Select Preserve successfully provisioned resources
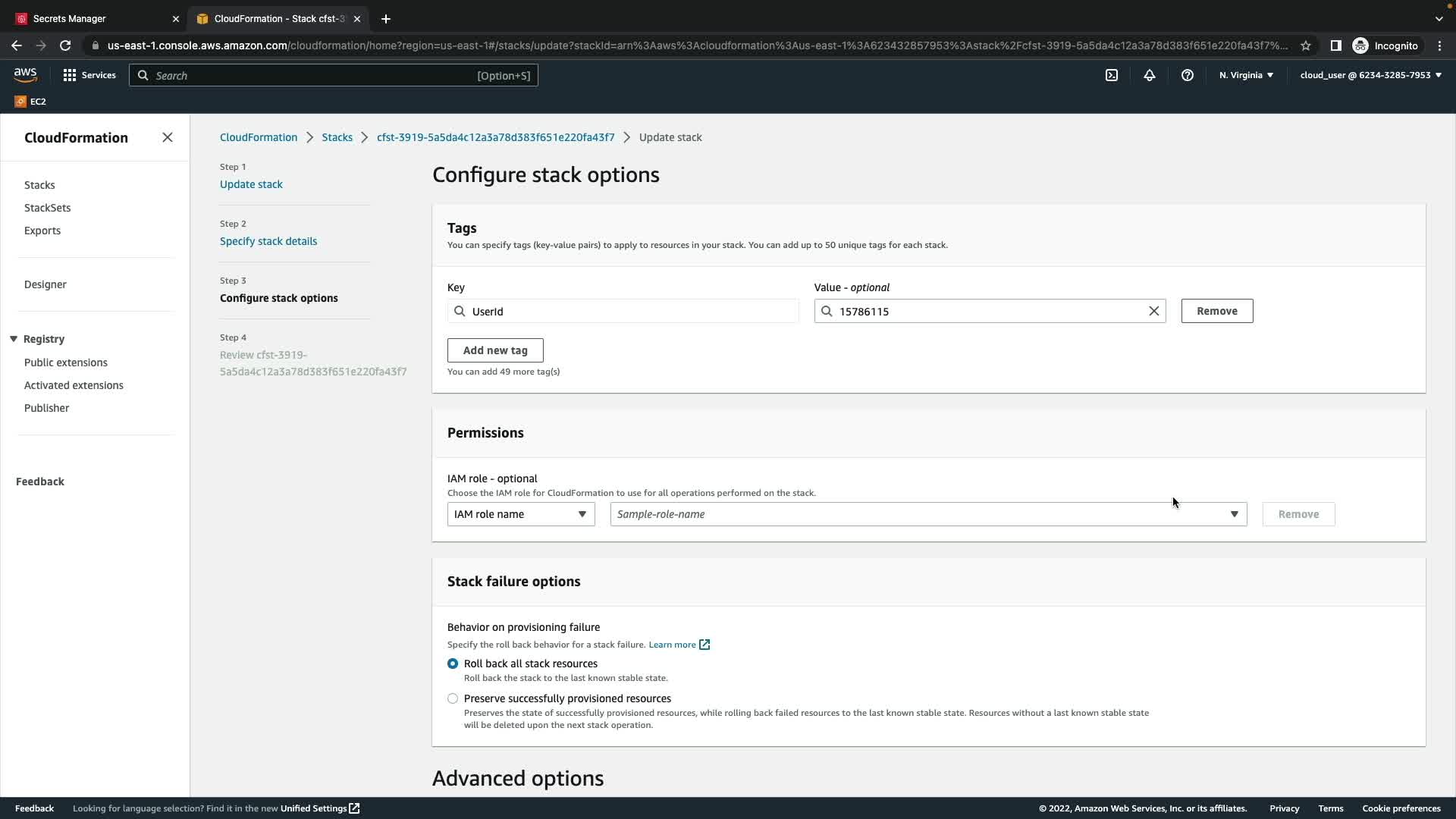Screen dimensions: 1456x819 453,698
